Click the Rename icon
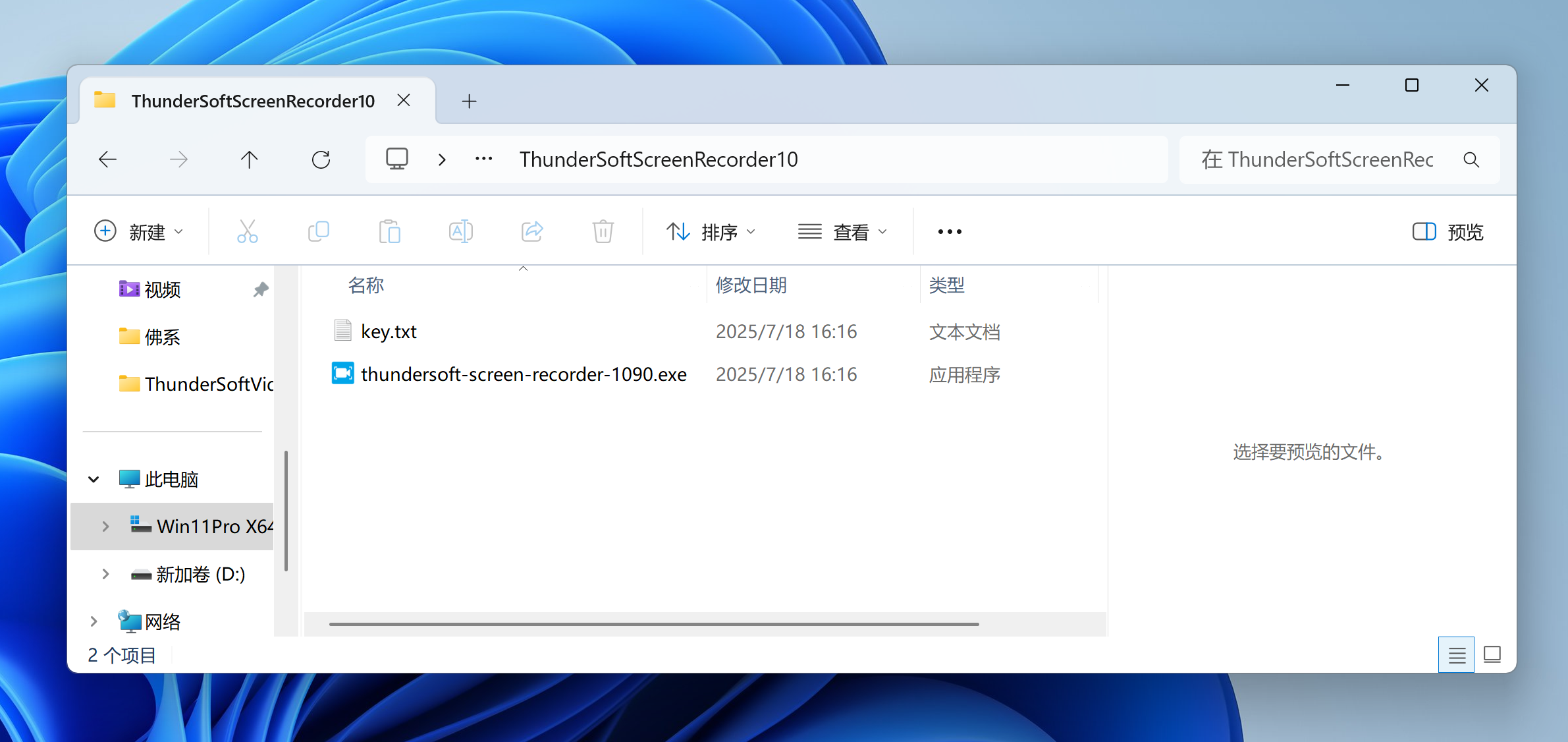1568x742 pixels. tap(460, 231)
